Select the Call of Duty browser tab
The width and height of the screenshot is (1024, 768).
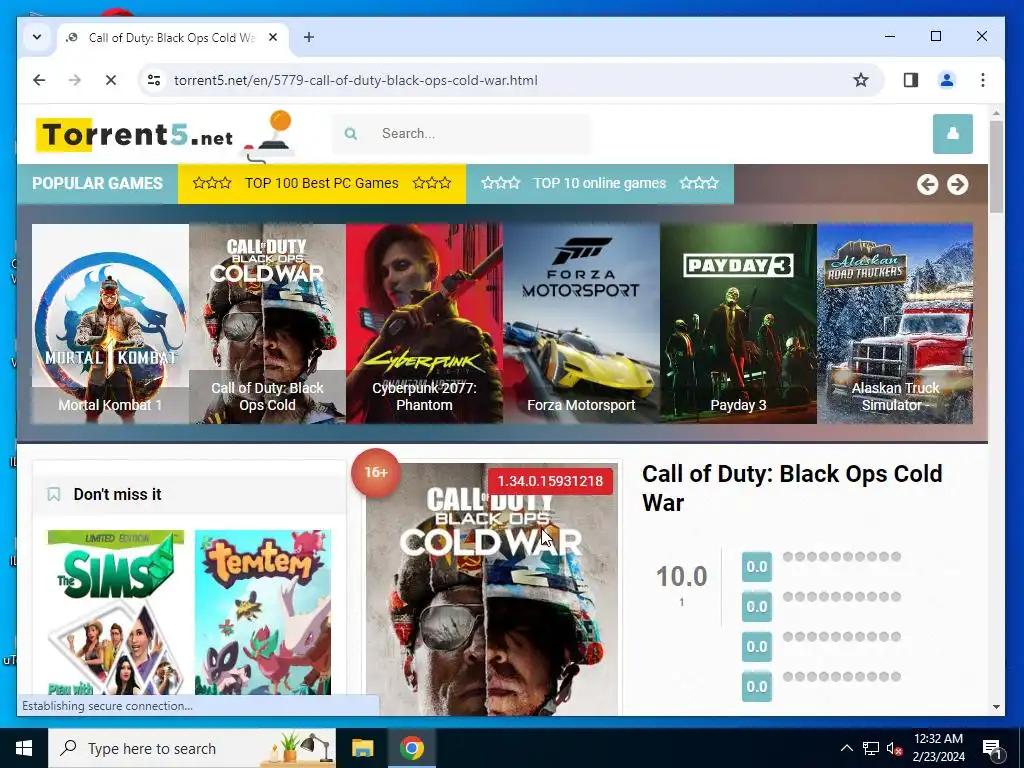click(172, 37)
